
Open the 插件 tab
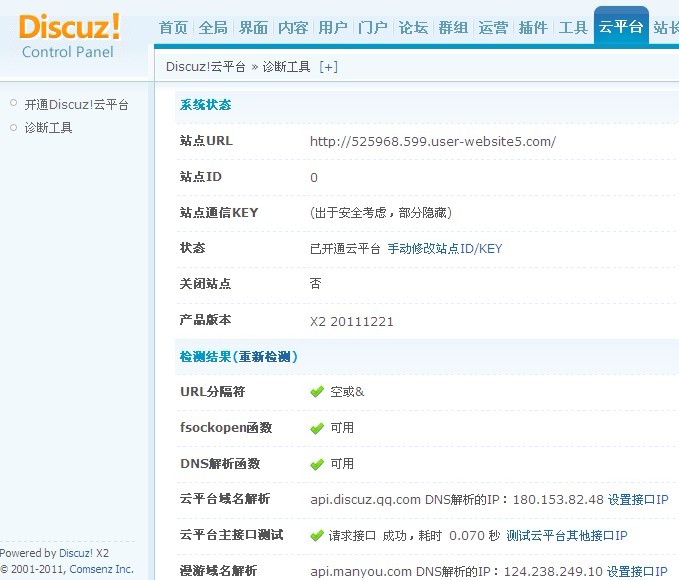coord(533,27)
